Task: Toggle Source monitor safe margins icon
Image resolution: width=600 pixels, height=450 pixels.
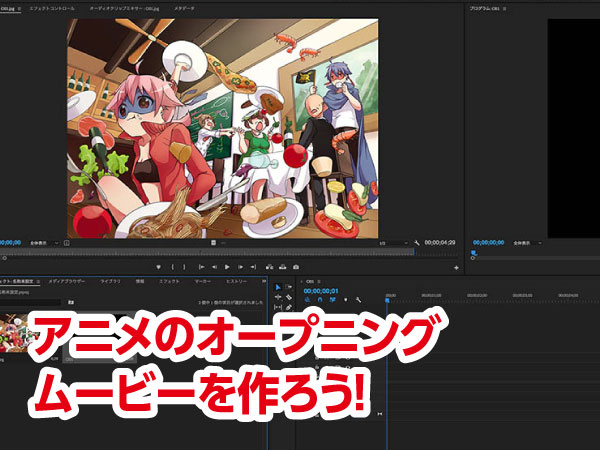Action: pos(67,243)
